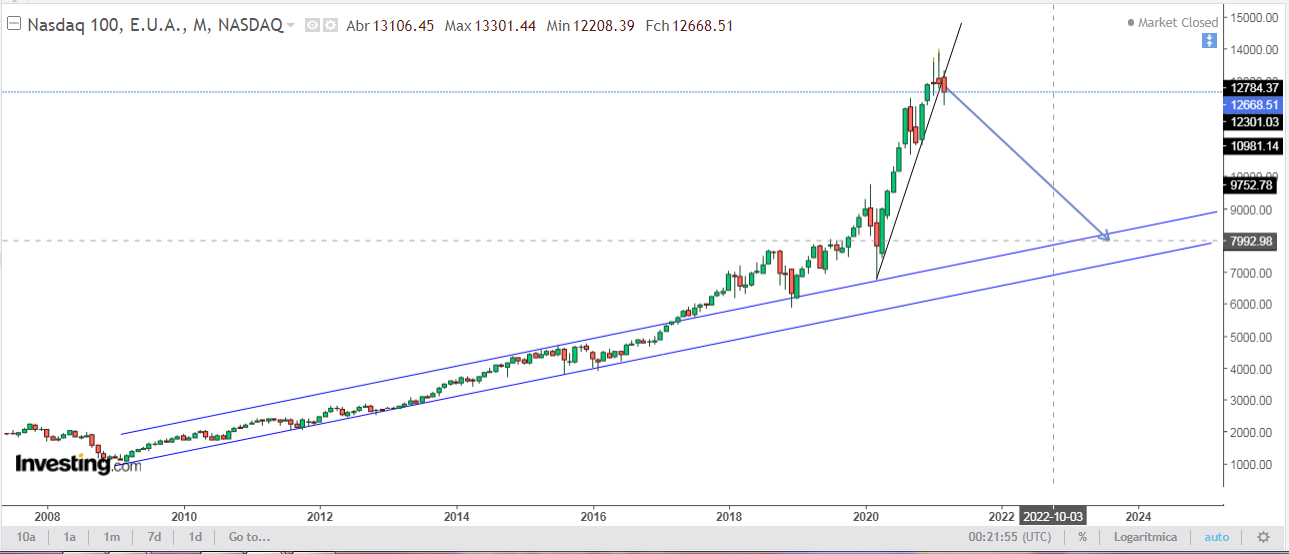Select the 7d time range
This screenshot has width=1289, height=554.
coord(154,537)
